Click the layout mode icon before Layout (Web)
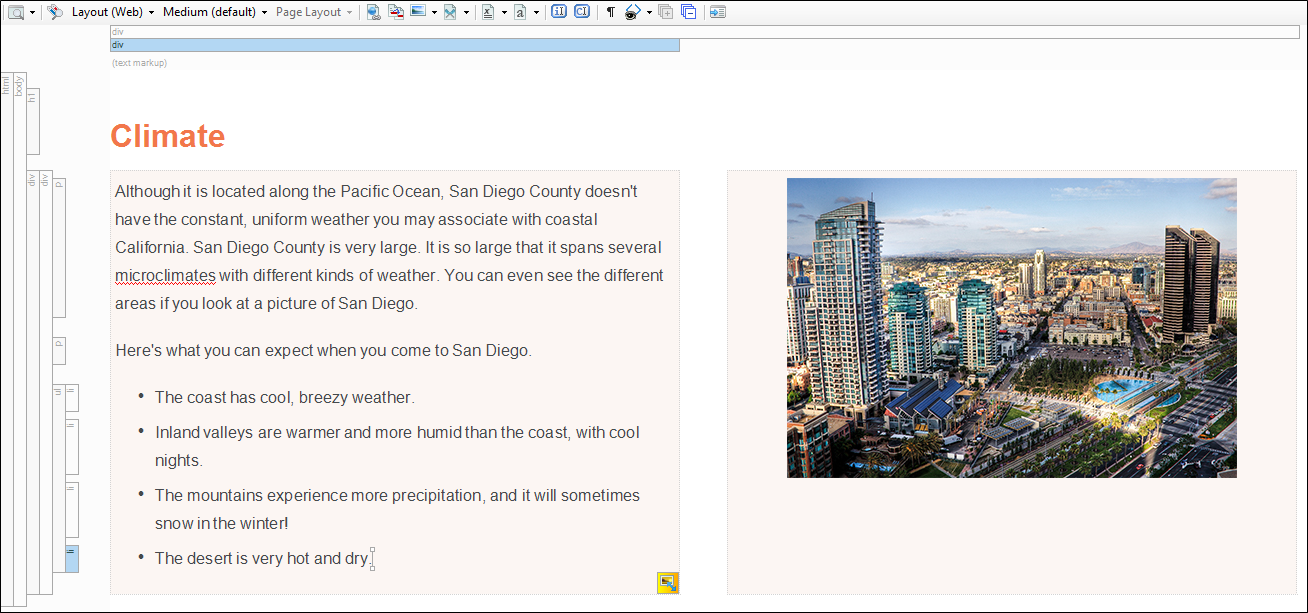This screenshot has width=1308, height=613. 55,12
